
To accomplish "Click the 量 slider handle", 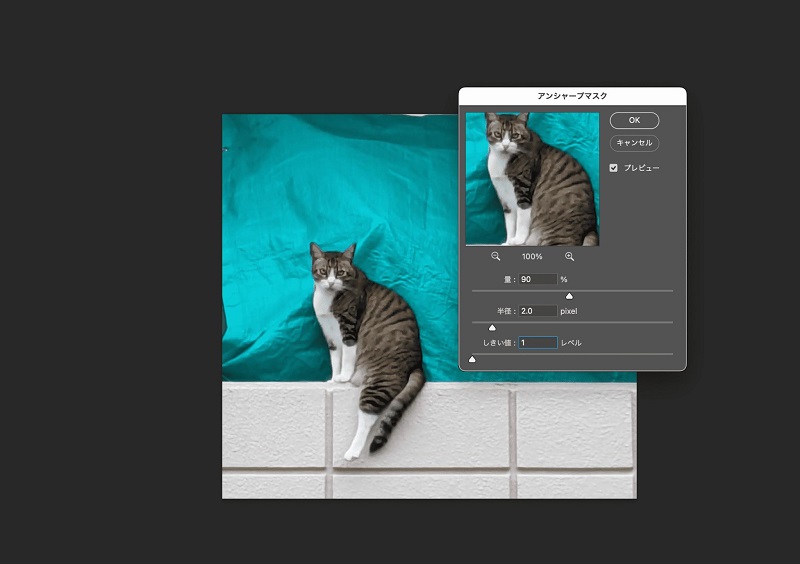I will pos(570,296).
